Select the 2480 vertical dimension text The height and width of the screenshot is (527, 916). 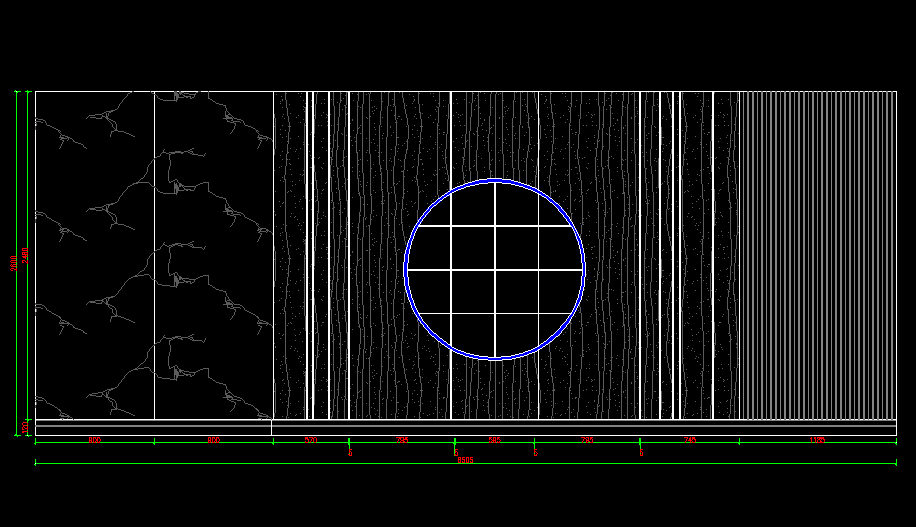(x=25, y=255)
